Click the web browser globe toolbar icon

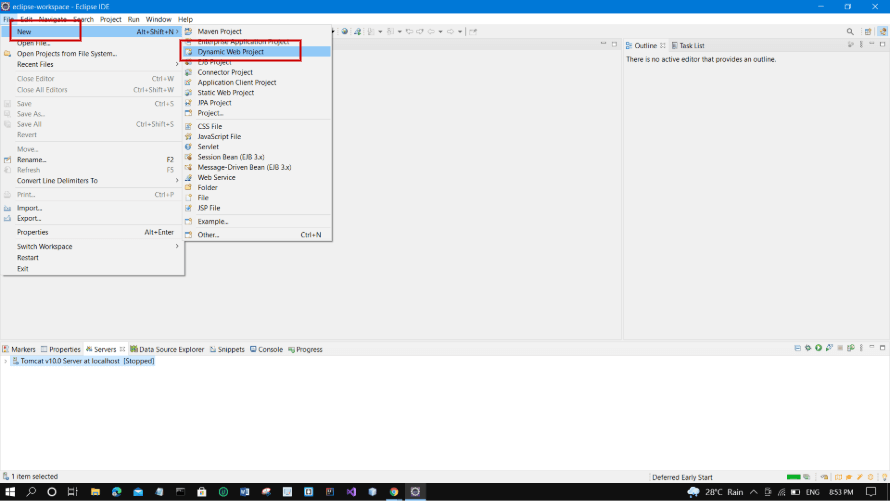[344, 31]
